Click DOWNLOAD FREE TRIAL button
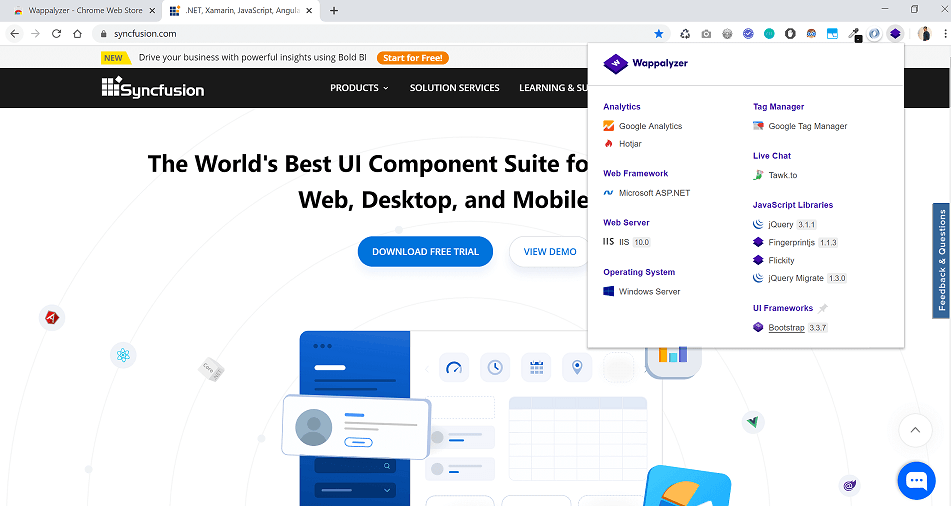Image resolution: width=951 pixels, height=506 pixels. pos(425,252)
